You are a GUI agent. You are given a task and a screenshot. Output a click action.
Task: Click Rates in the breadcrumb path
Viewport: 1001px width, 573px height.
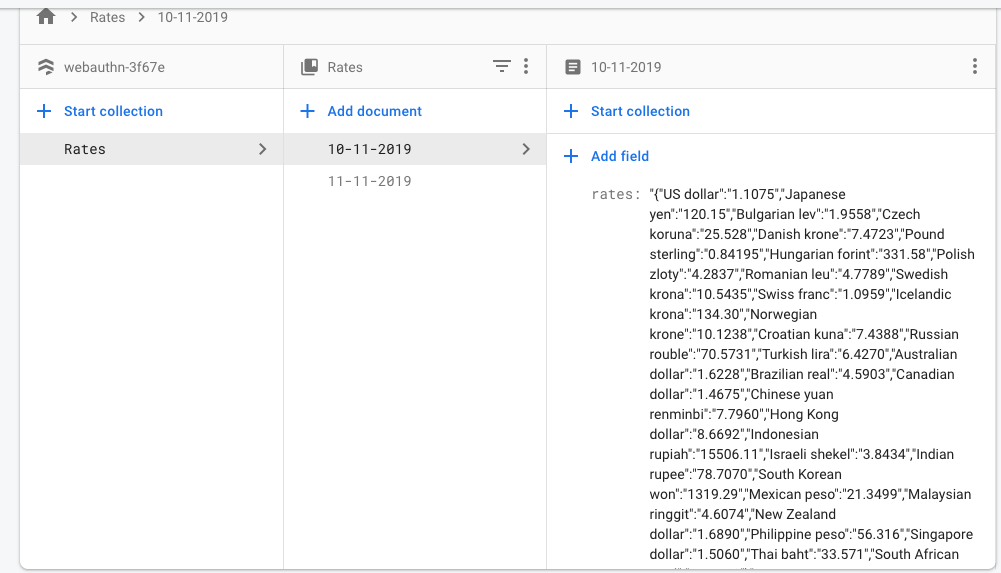click(107, 17)
